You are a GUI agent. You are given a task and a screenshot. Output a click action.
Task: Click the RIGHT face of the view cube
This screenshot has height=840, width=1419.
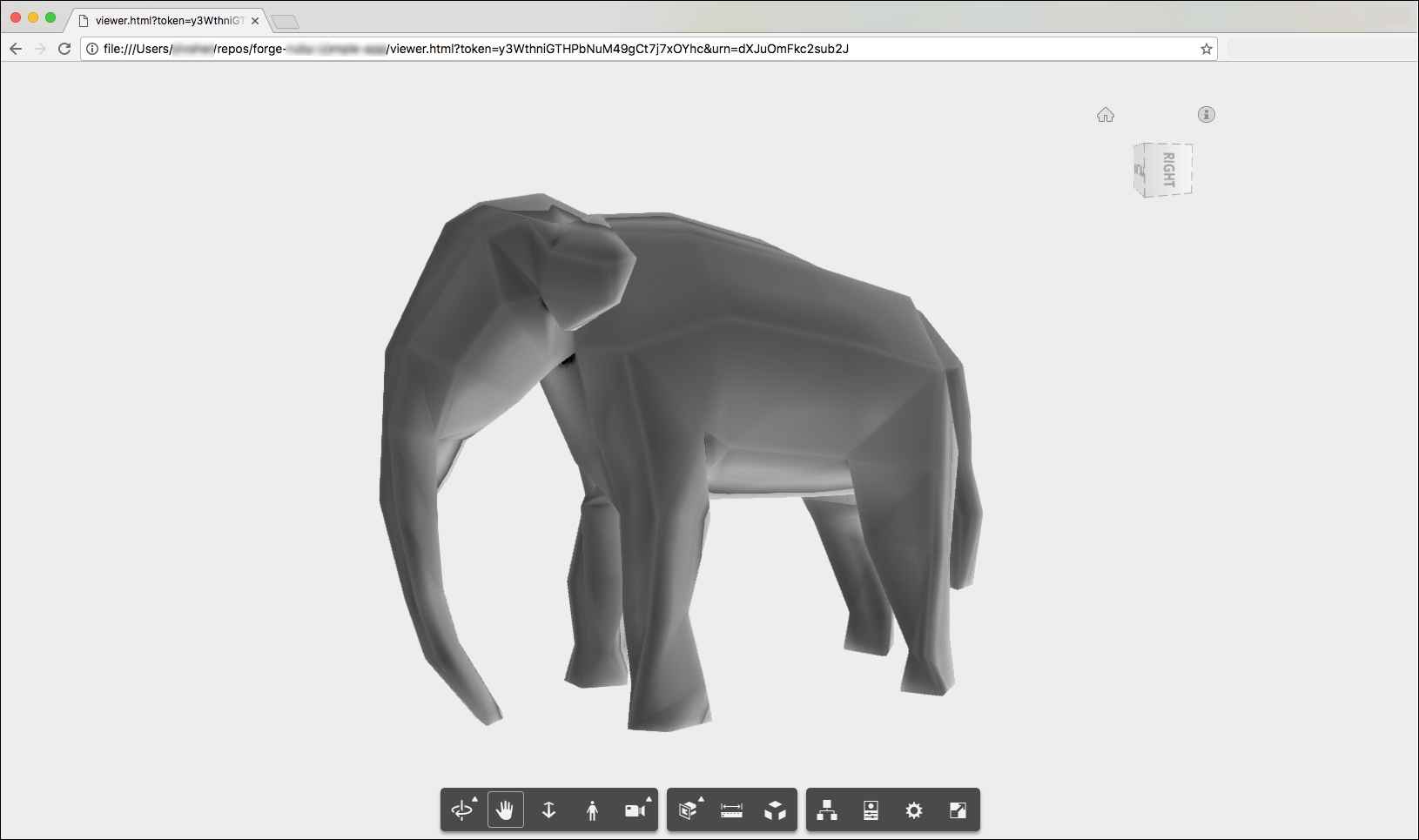point(1169,170)
